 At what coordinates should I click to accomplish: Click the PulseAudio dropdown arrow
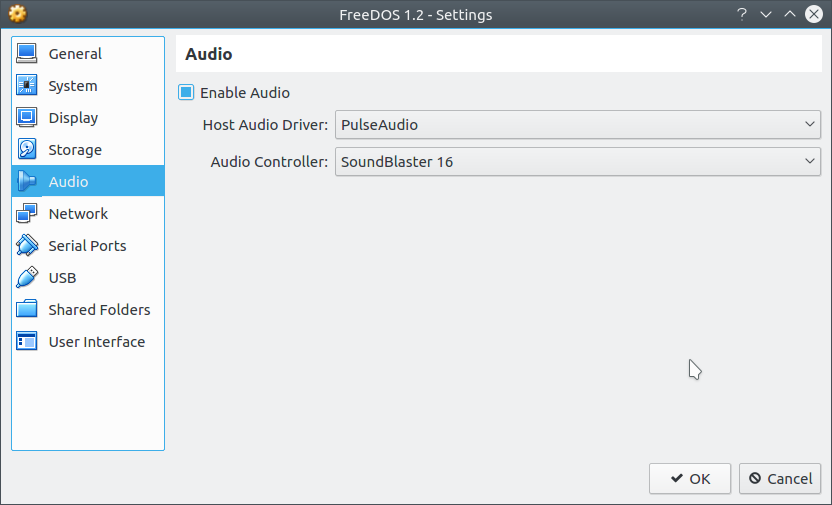click(x=809, y=125)
